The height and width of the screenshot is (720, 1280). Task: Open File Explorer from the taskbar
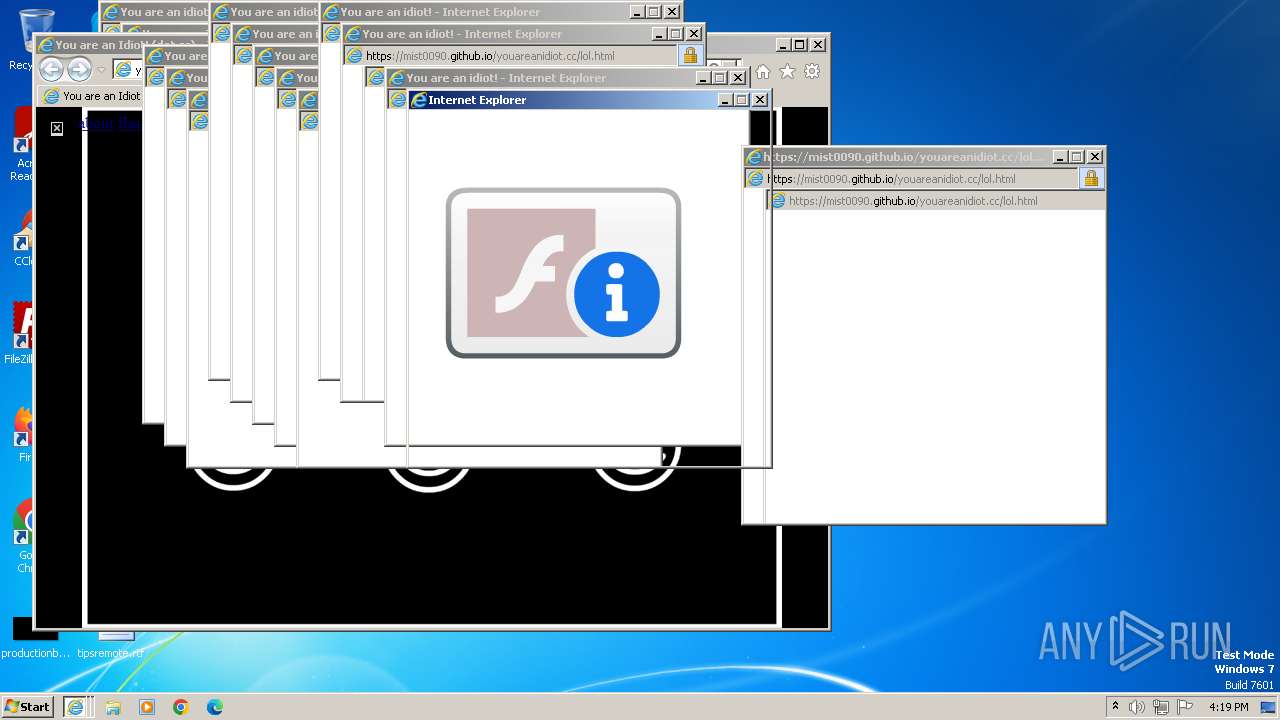point(113,707)
